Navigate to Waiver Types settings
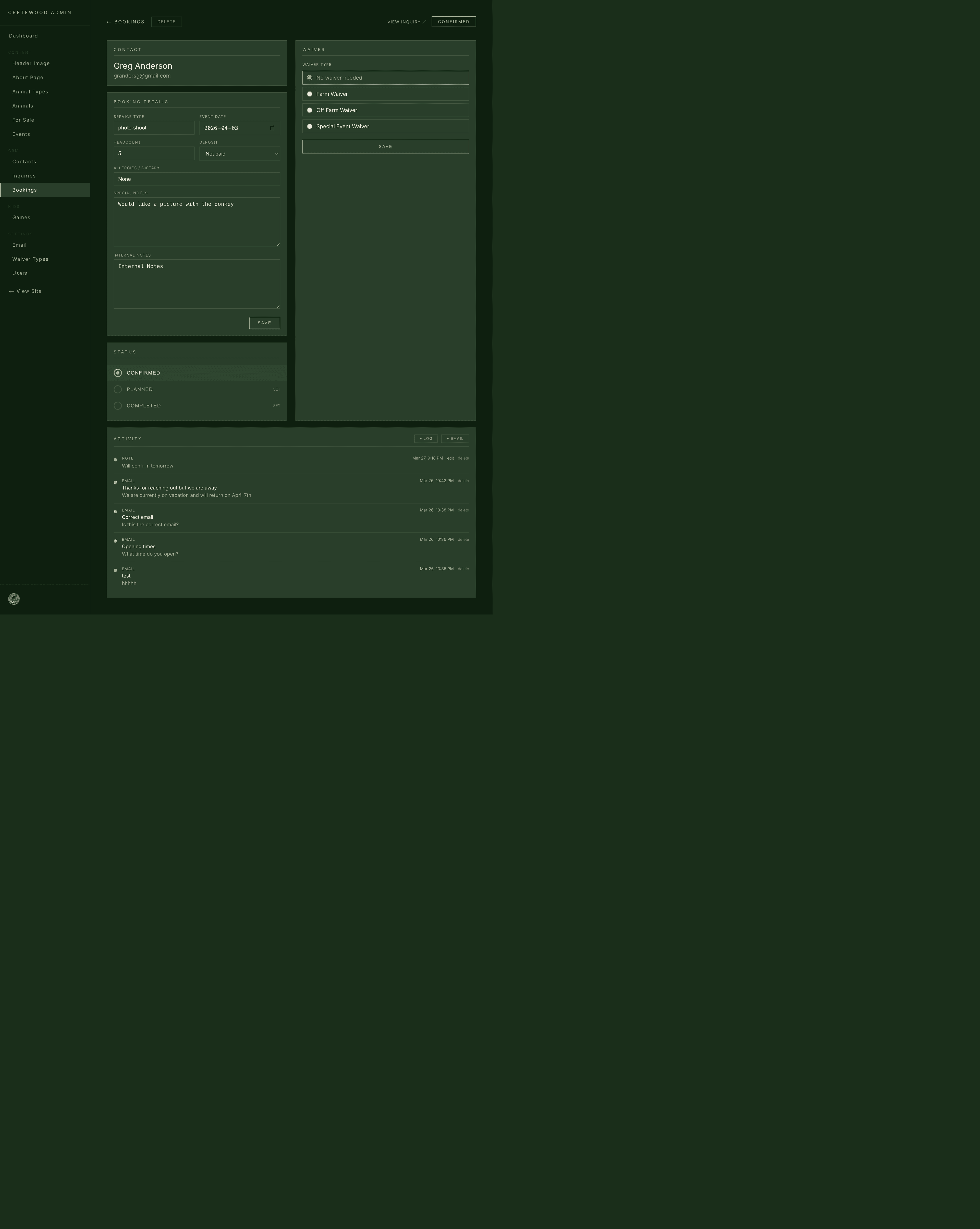This screenshot has width=980, height=1229. click(30, 259)
